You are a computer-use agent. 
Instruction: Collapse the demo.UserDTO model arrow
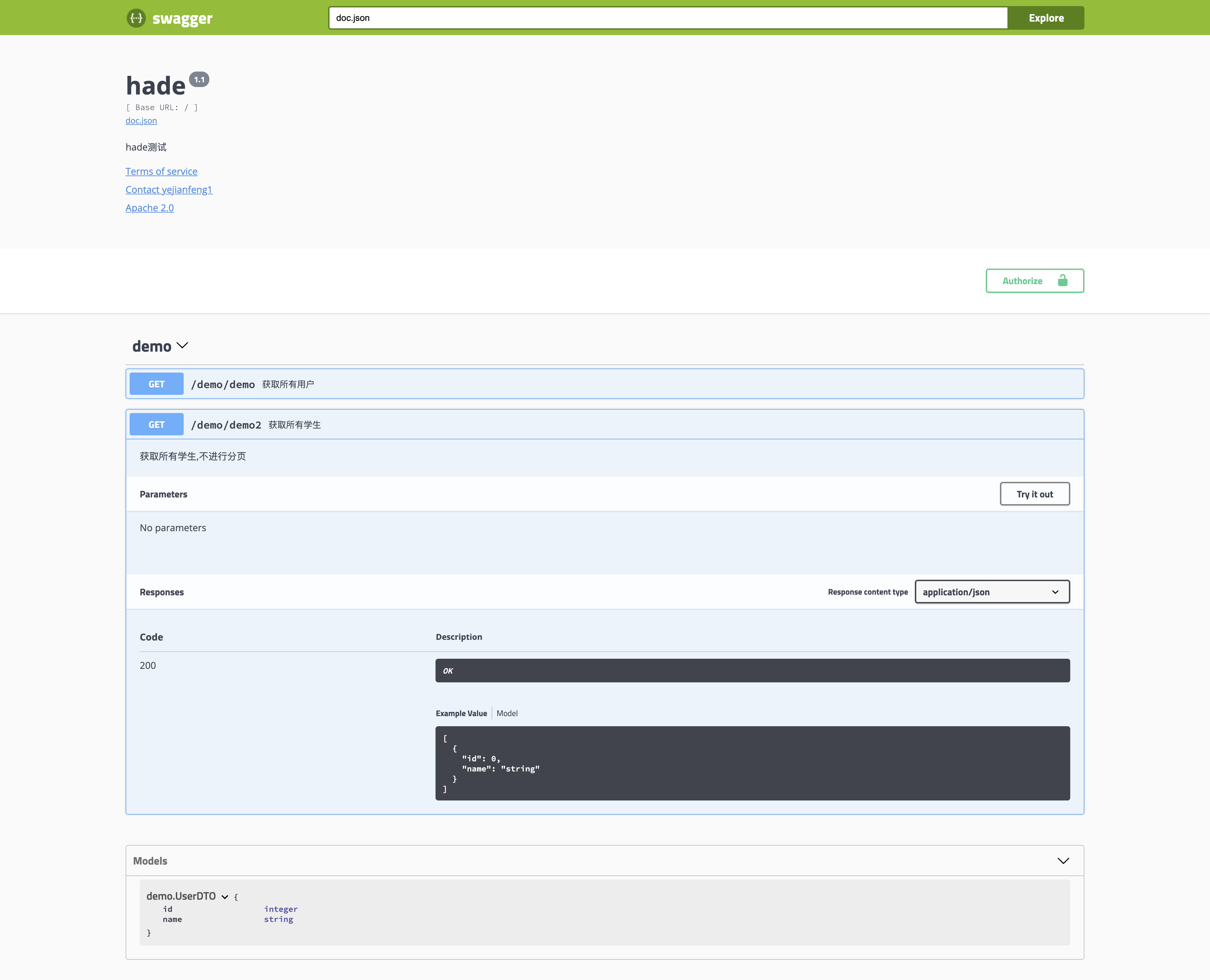(225, 897)
